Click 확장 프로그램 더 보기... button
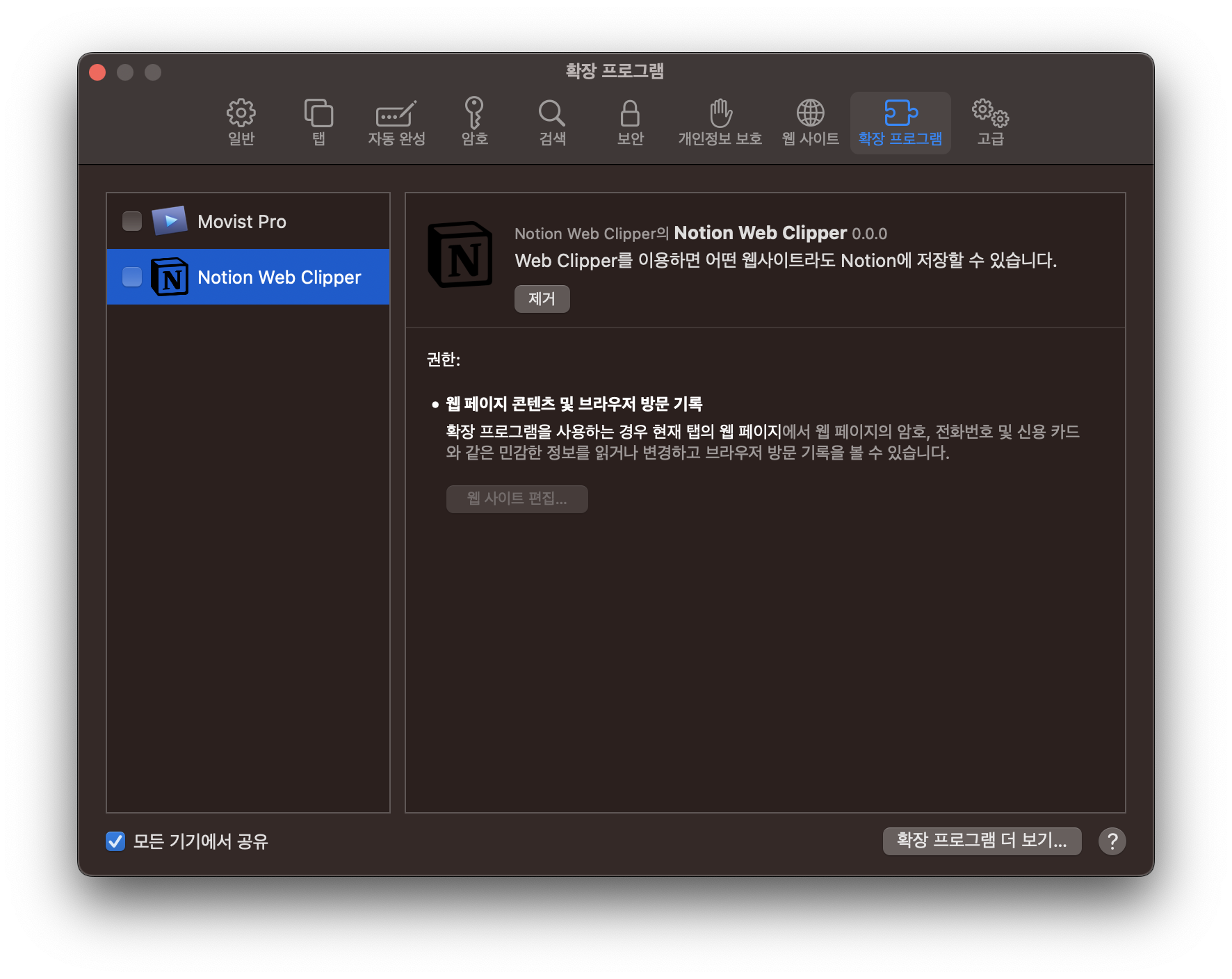 (x=982, y=841)
